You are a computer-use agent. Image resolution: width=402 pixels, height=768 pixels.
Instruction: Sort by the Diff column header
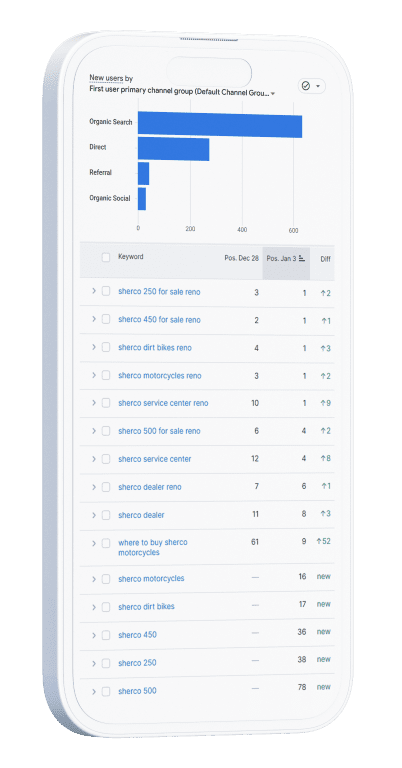(x=326, y=259)
